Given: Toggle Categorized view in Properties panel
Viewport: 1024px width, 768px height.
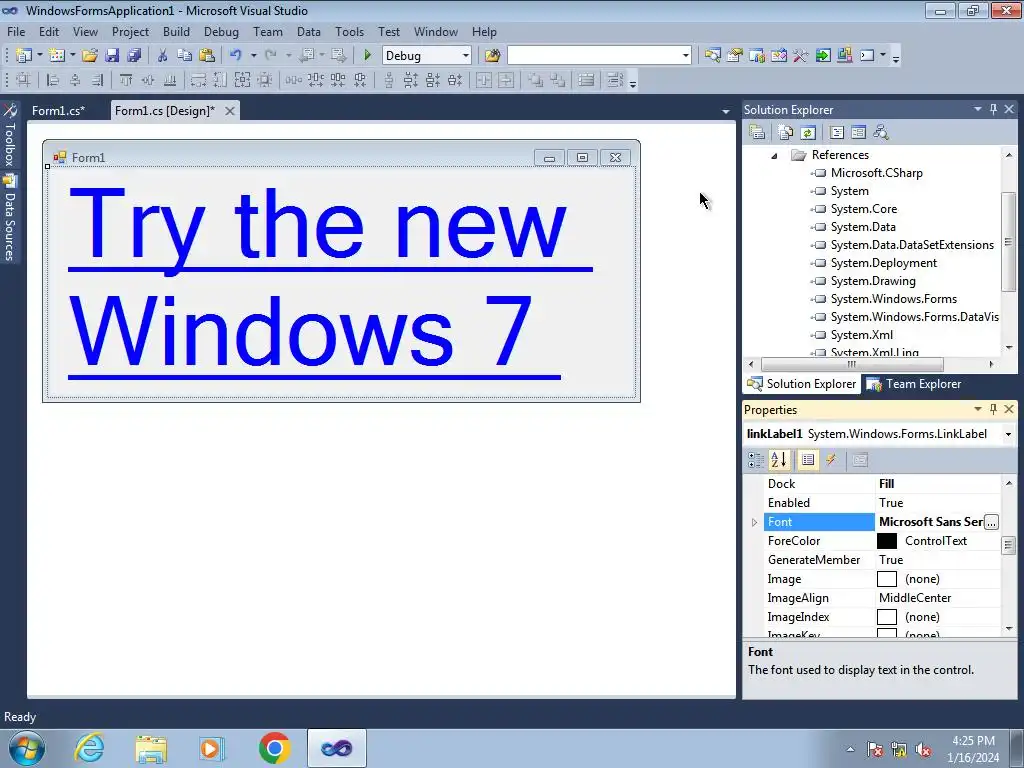Looking at the screenshot, I should (x=756, y=460).
